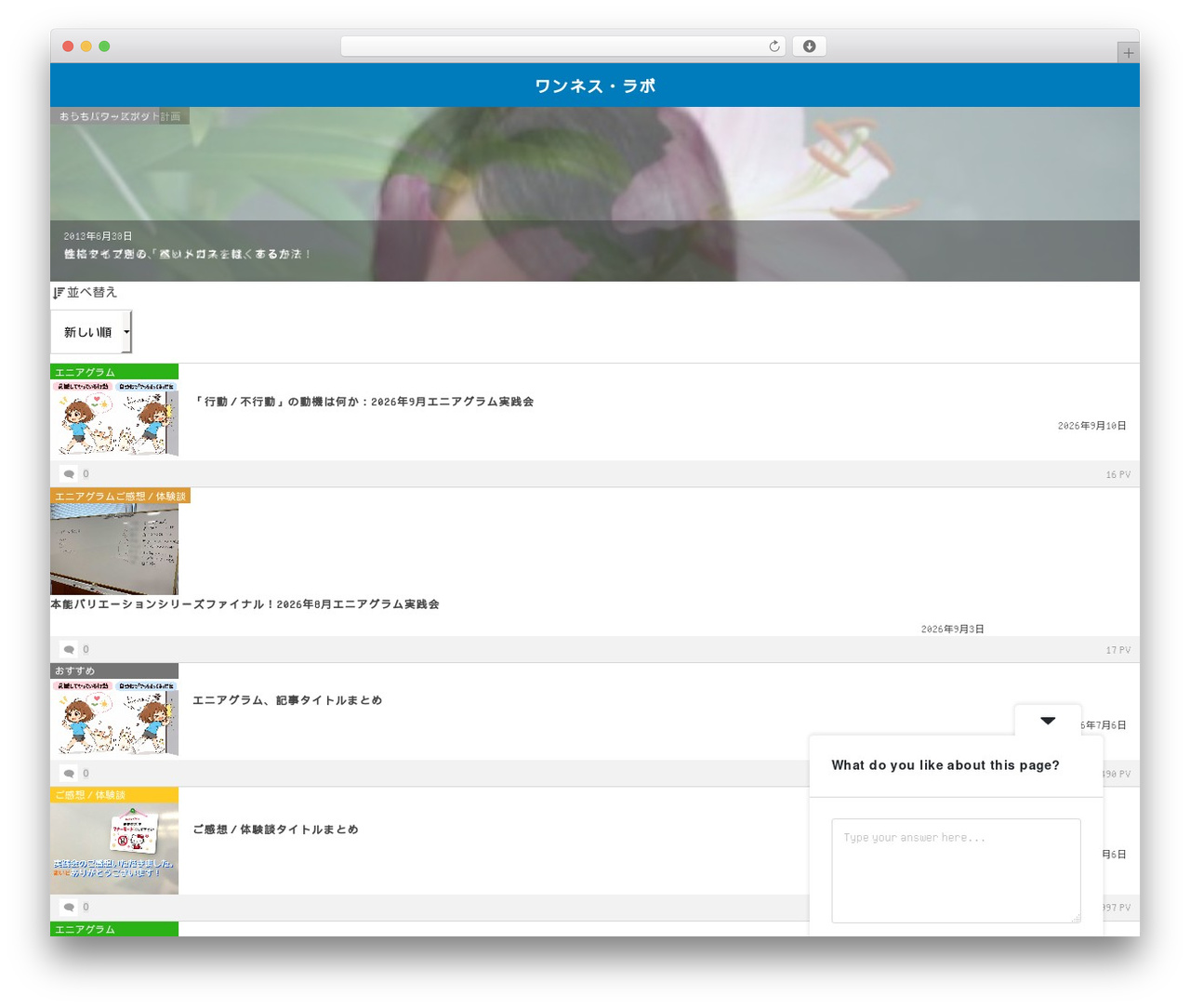Collapse the feedback widget with the down arrow
1190x1008 pixels.
1048,721
